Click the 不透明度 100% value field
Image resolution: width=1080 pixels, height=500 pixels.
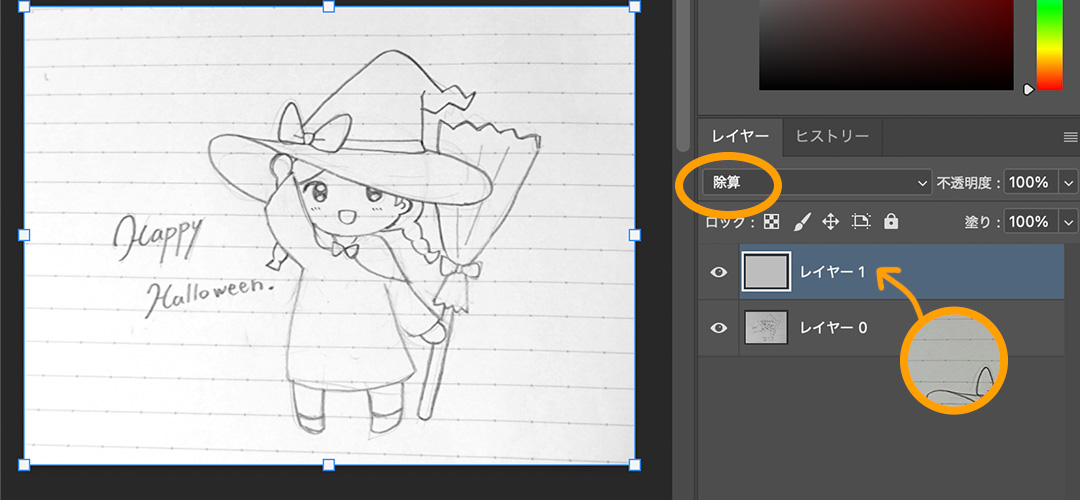(1032, 183)
